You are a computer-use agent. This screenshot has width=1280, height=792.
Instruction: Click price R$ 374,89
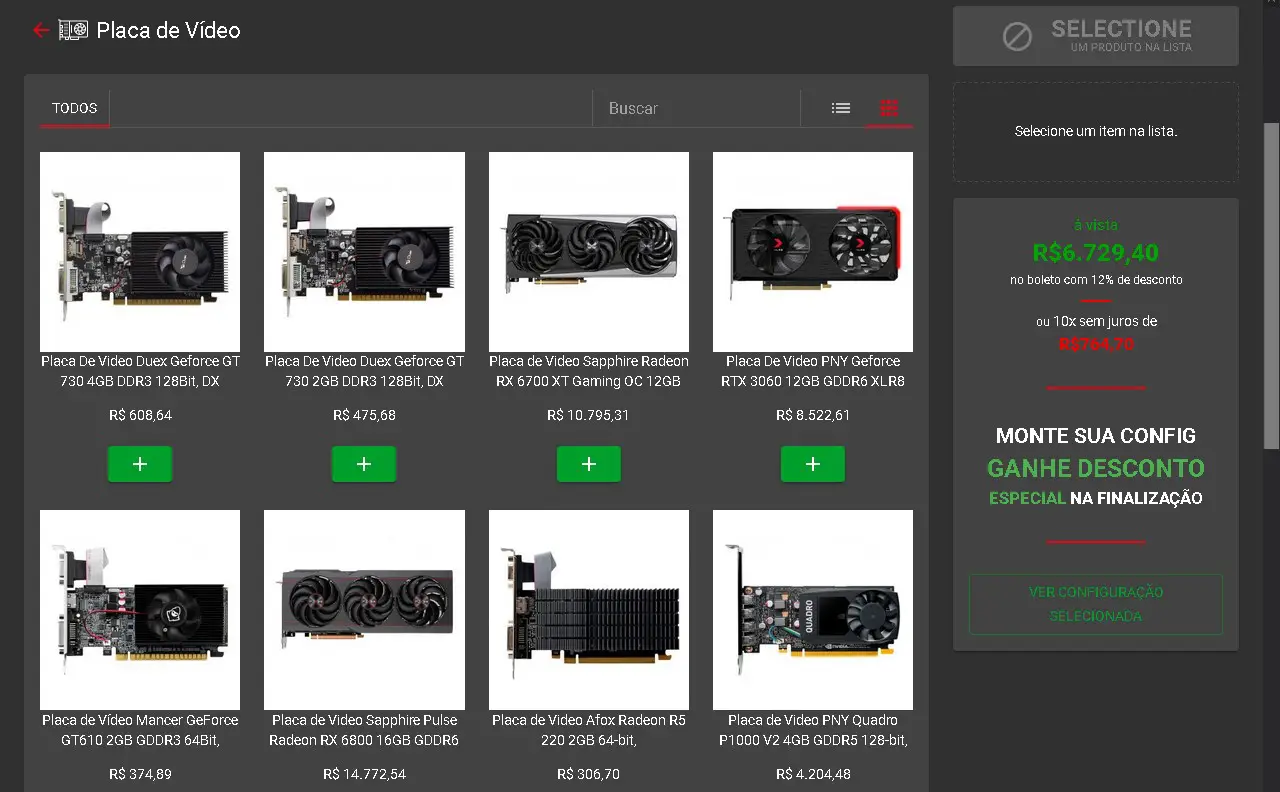click(x=140, y=774)
